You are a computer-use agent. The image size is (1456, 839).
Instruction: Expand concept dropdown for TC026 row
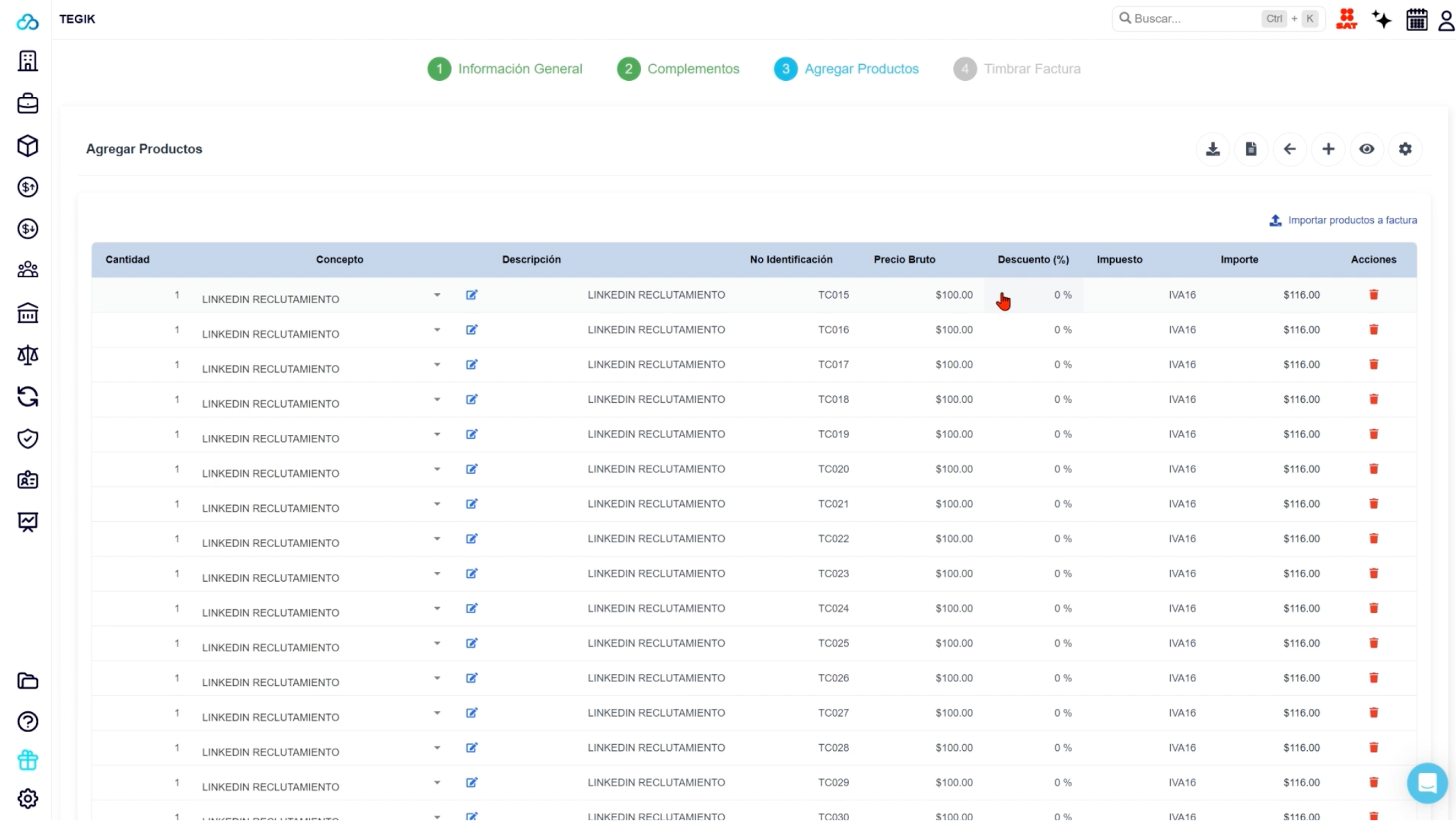coord(437,678)
